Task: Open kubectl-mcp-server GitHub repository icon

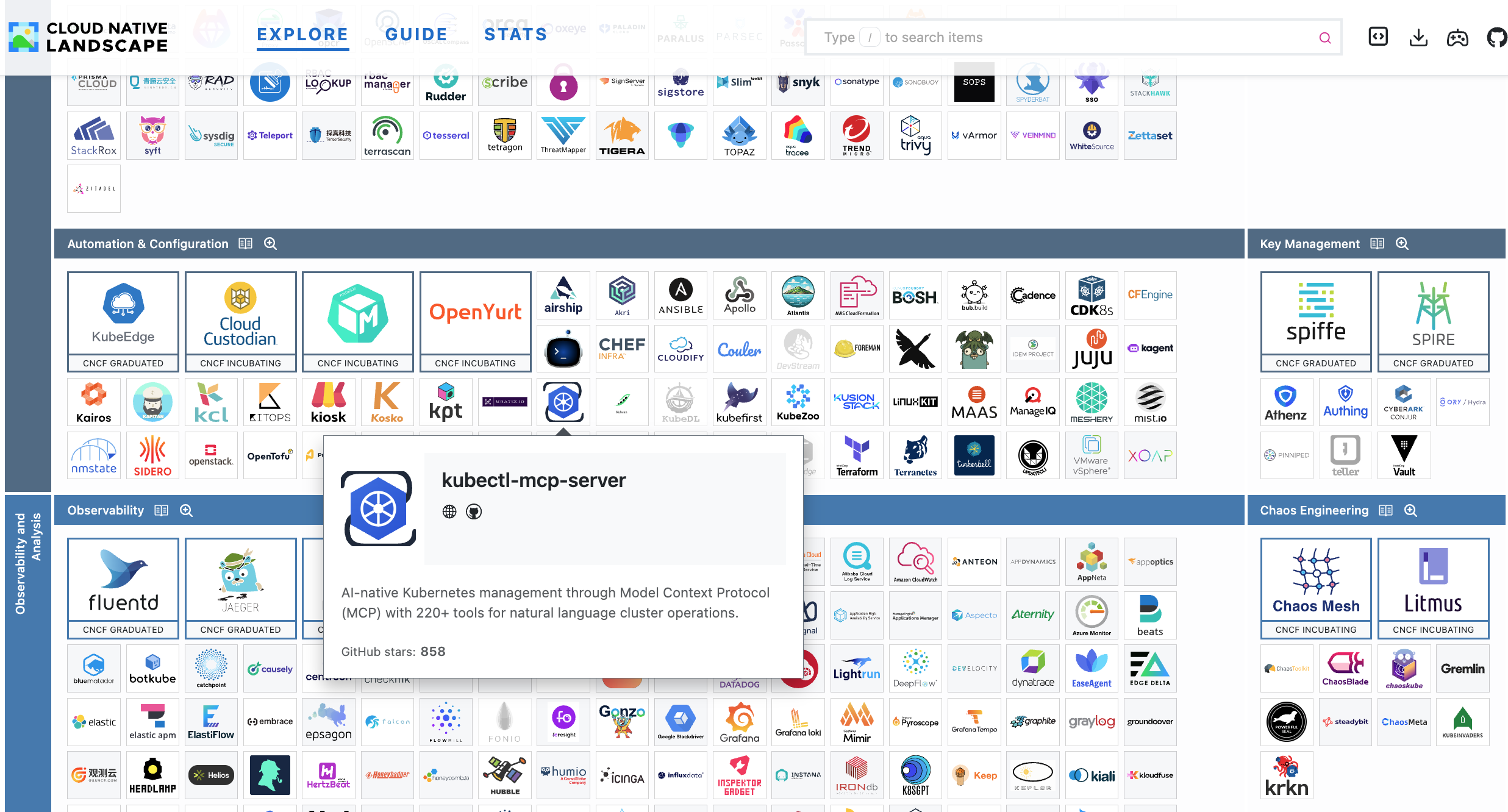Action: [474, 511]
